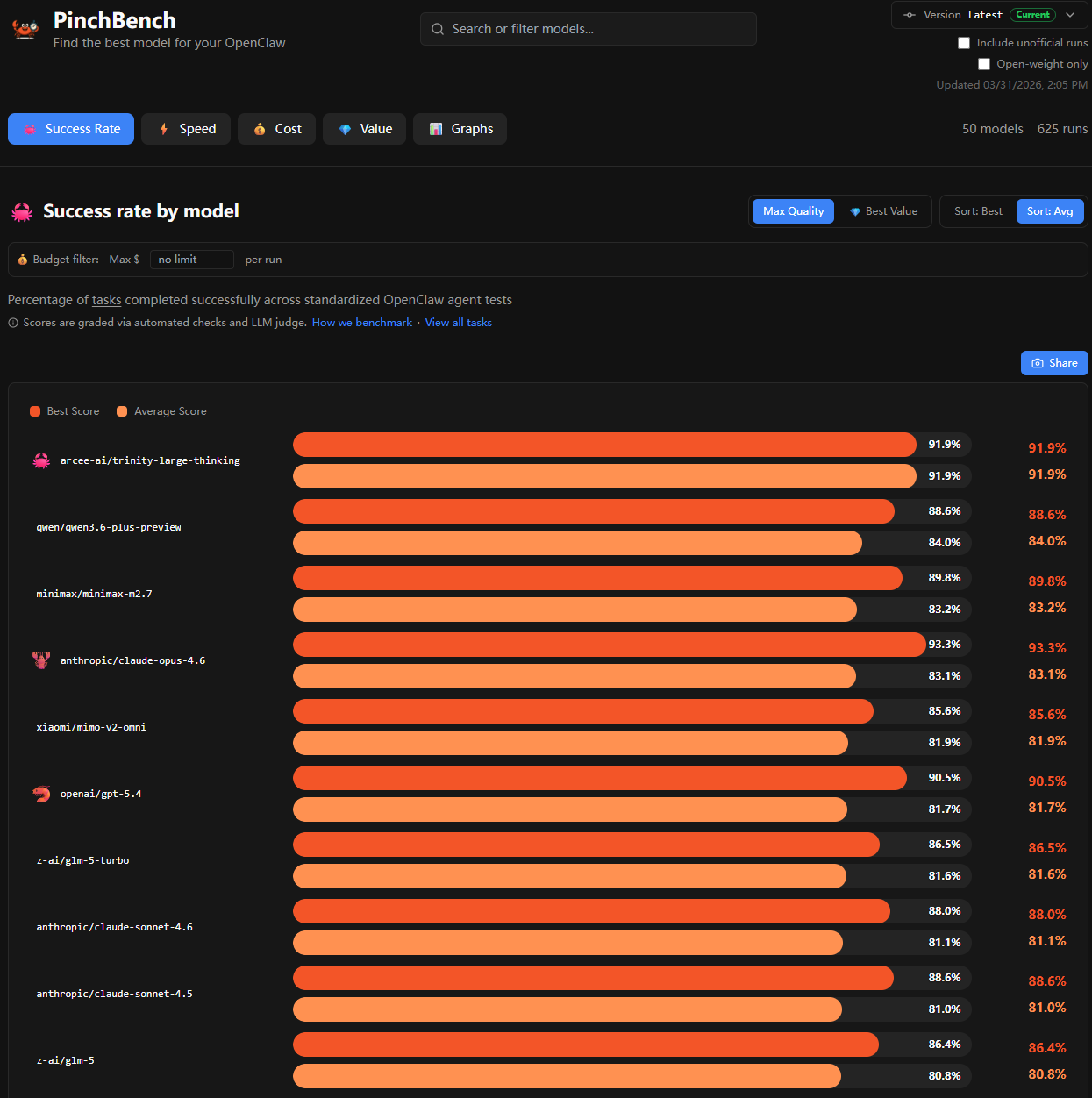
Task: Click the money bag Budget filter icon
Action: pyautogui.click(x=23, y=260)
